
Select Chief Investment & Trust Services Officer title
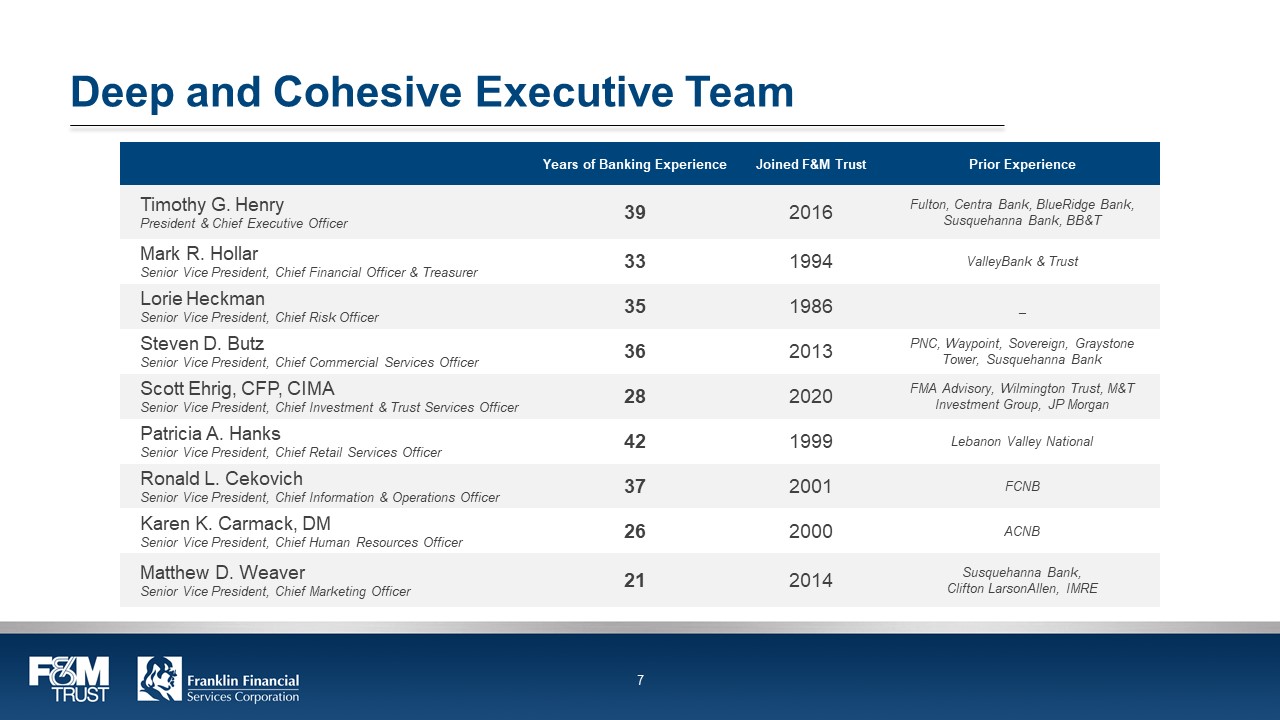(330, 407)
